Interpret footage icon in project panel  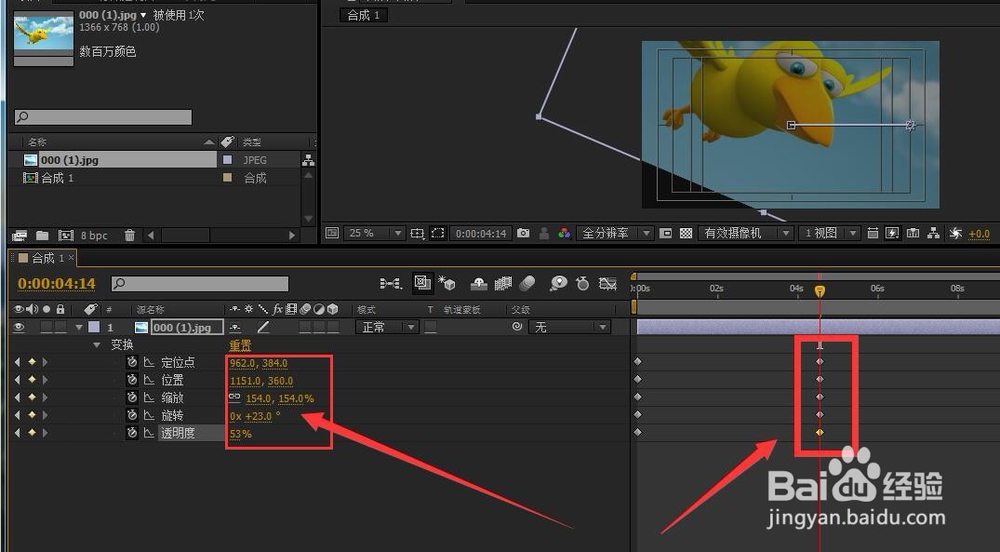tap(20, 235)
